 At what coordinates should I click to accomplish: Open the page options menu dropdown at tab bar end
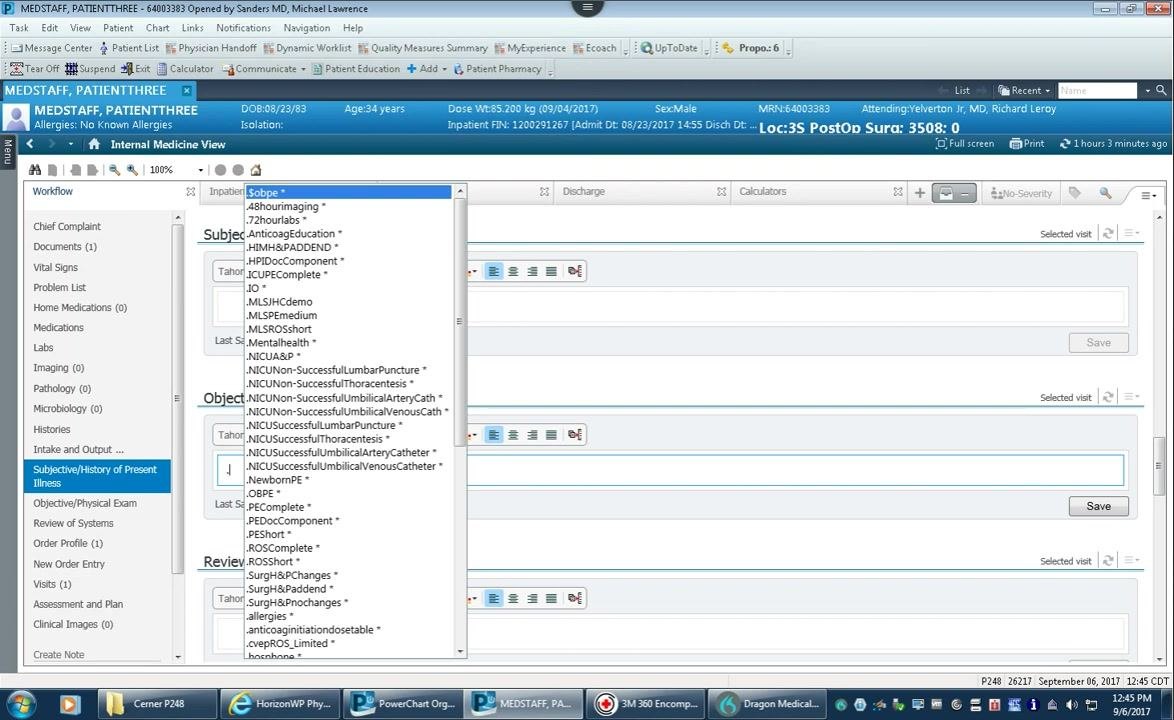(x=1149, y=195)
